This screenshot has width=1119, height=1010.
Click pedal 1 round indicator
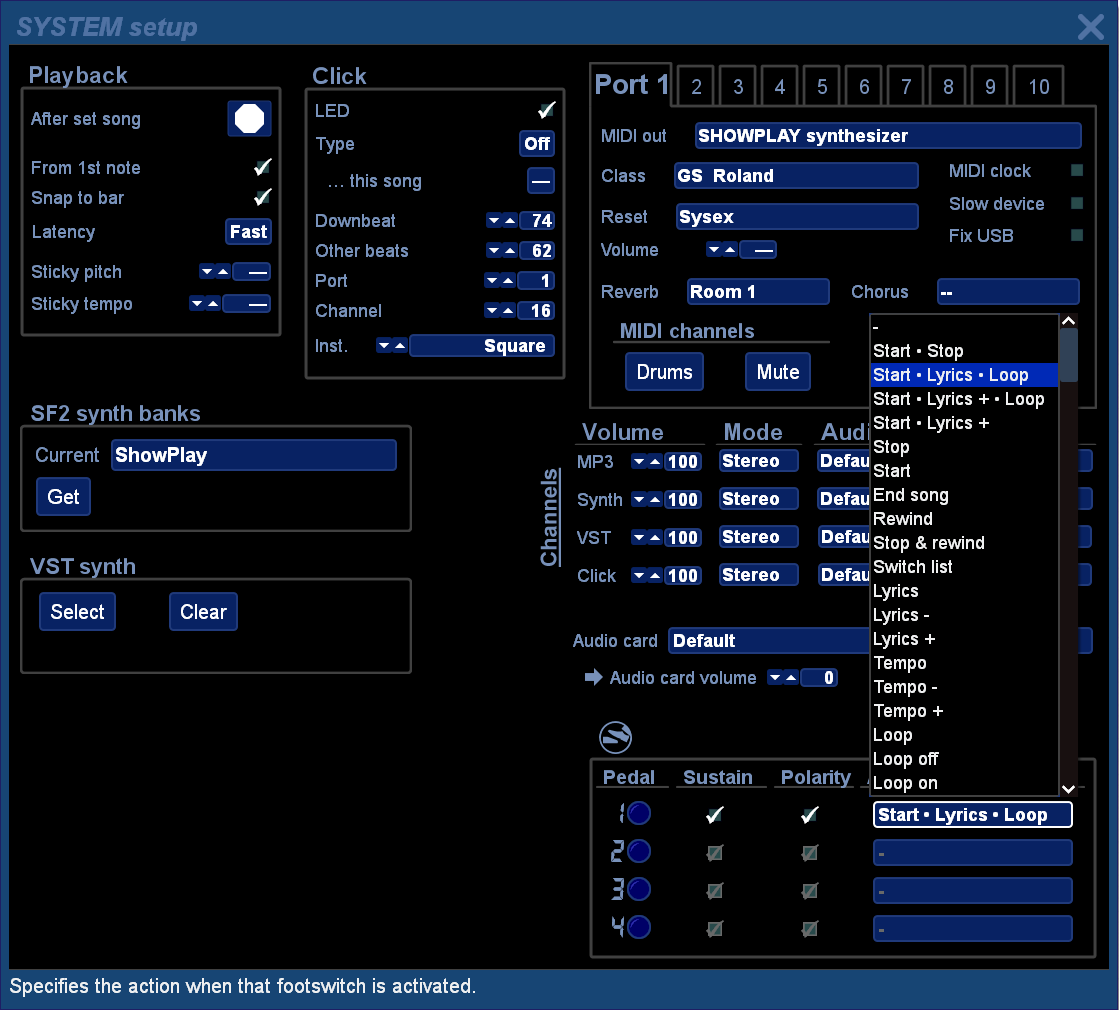(x=638, y=814)
